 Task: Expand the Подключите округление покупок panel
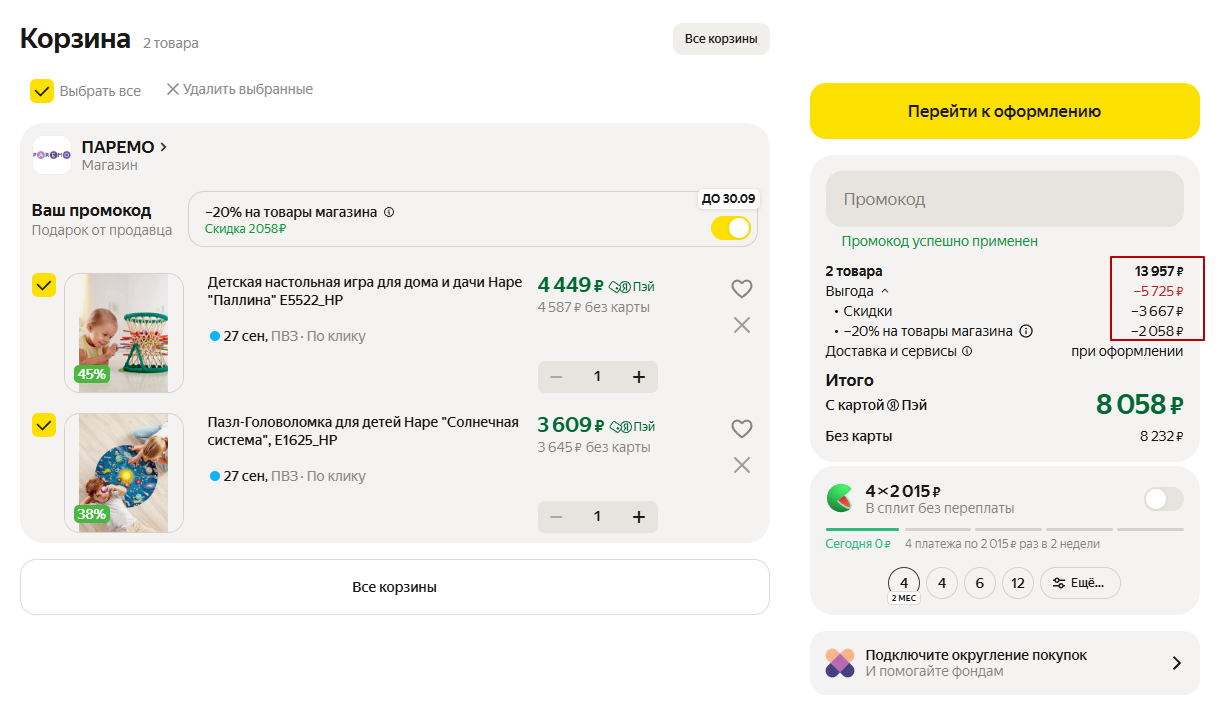coord(1176,663)
